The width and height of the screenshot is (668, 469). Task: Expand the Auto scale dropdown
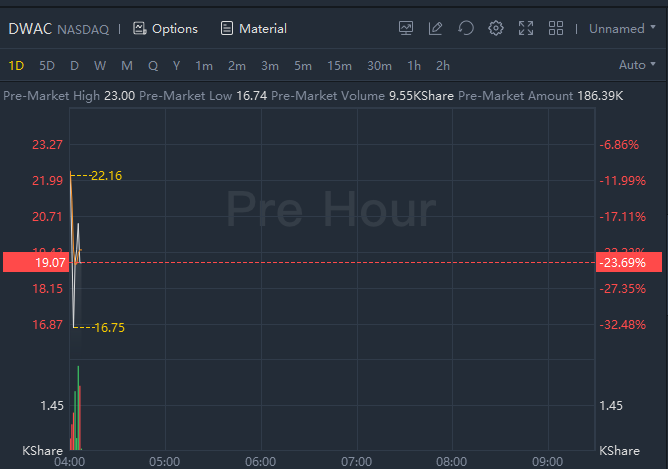pos(638,65)
